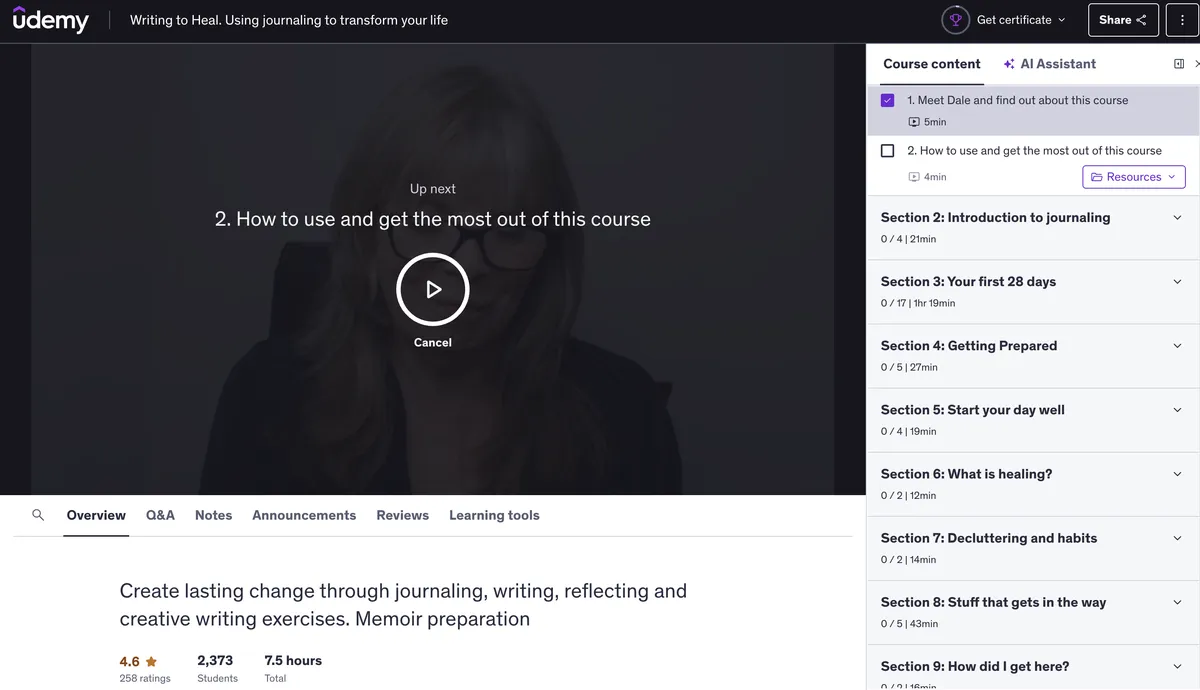Open the Get certificate dropdown
The height and width of the screenshot is (690, 1200).
pyautogui.click(x=1020, y=20)
